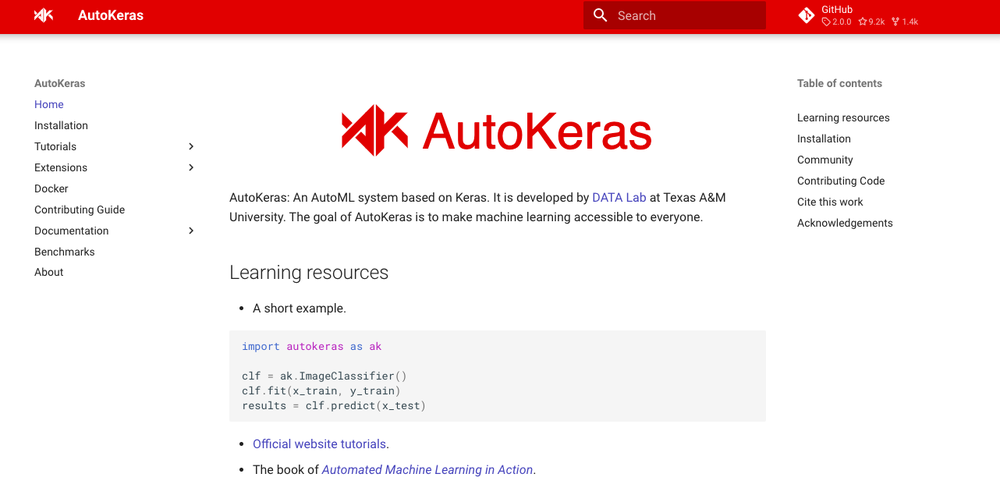This screenshot has height=483, width=1000.
Task: Click the 'results = clf.predict(x_test)' line
Action: point(334,406)
